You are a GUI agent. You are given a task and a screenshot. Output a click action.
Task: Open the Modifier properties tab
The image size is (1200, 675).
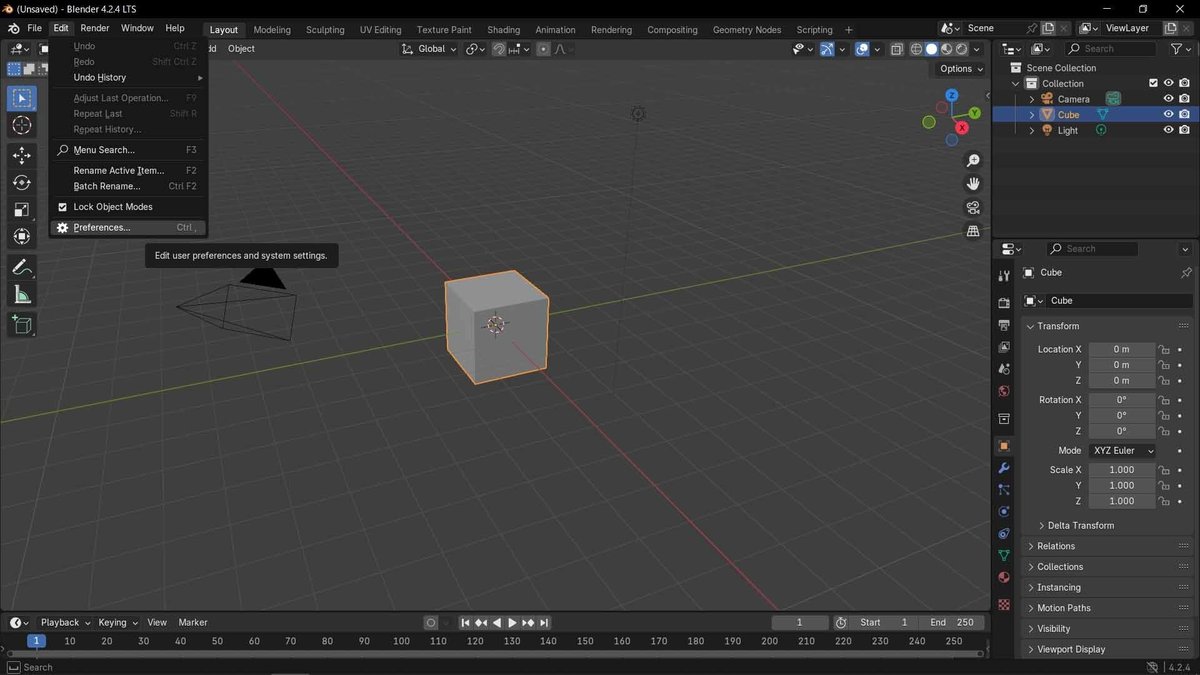pos(1003,467)
